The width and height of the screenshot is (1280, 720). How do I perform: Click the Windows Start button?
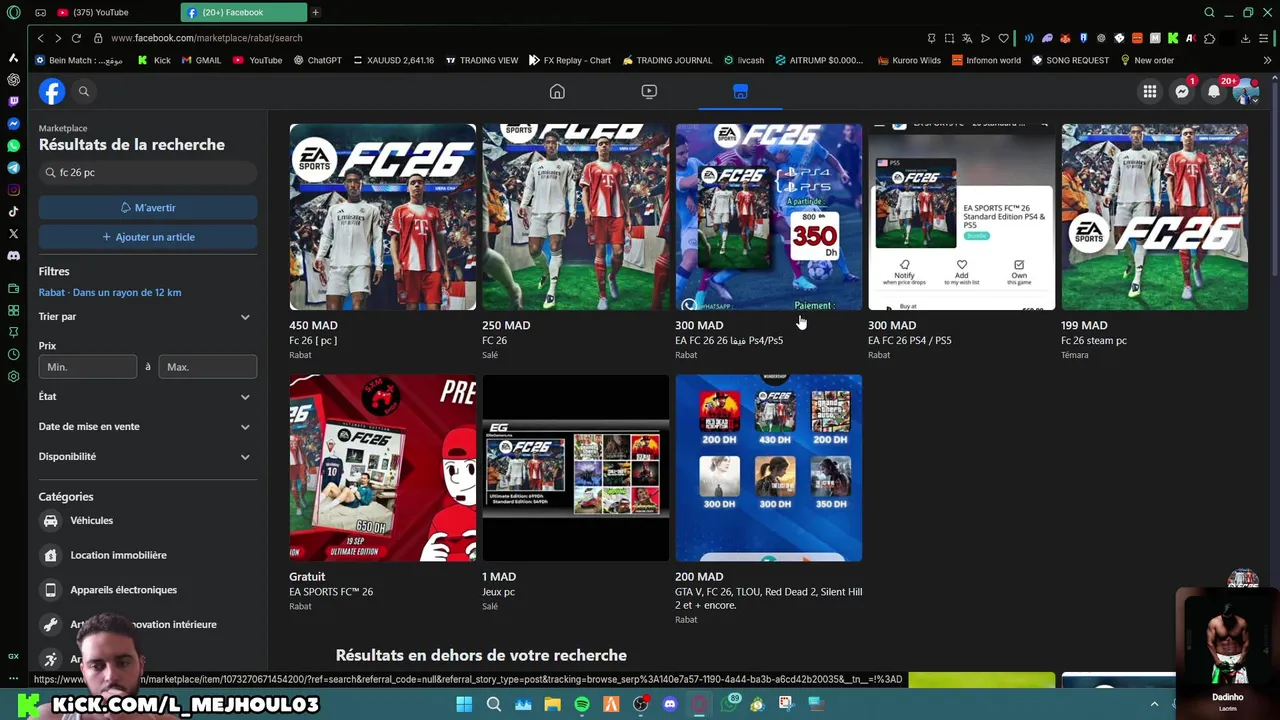[x=464, y=704]
